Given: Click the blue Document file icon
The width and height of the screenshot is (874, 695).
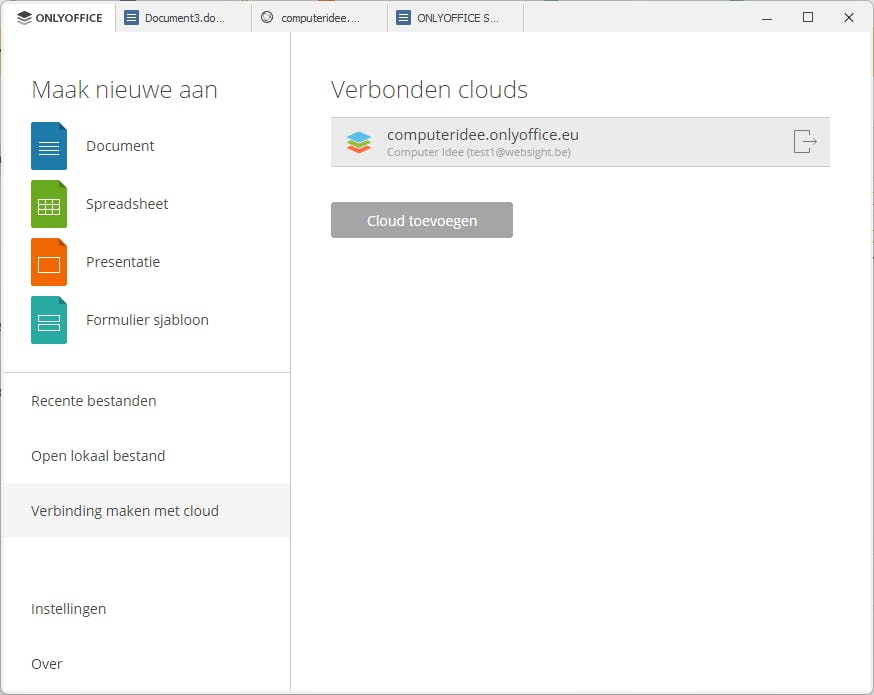Looking at the screenshot, I should (49, 146).
